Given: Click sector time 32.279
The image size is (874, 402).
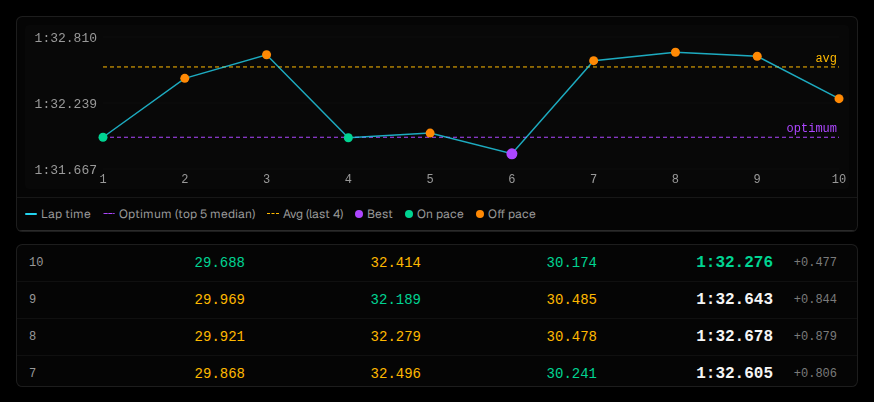Looking at the screenshot, I should (x=396, y=337).
